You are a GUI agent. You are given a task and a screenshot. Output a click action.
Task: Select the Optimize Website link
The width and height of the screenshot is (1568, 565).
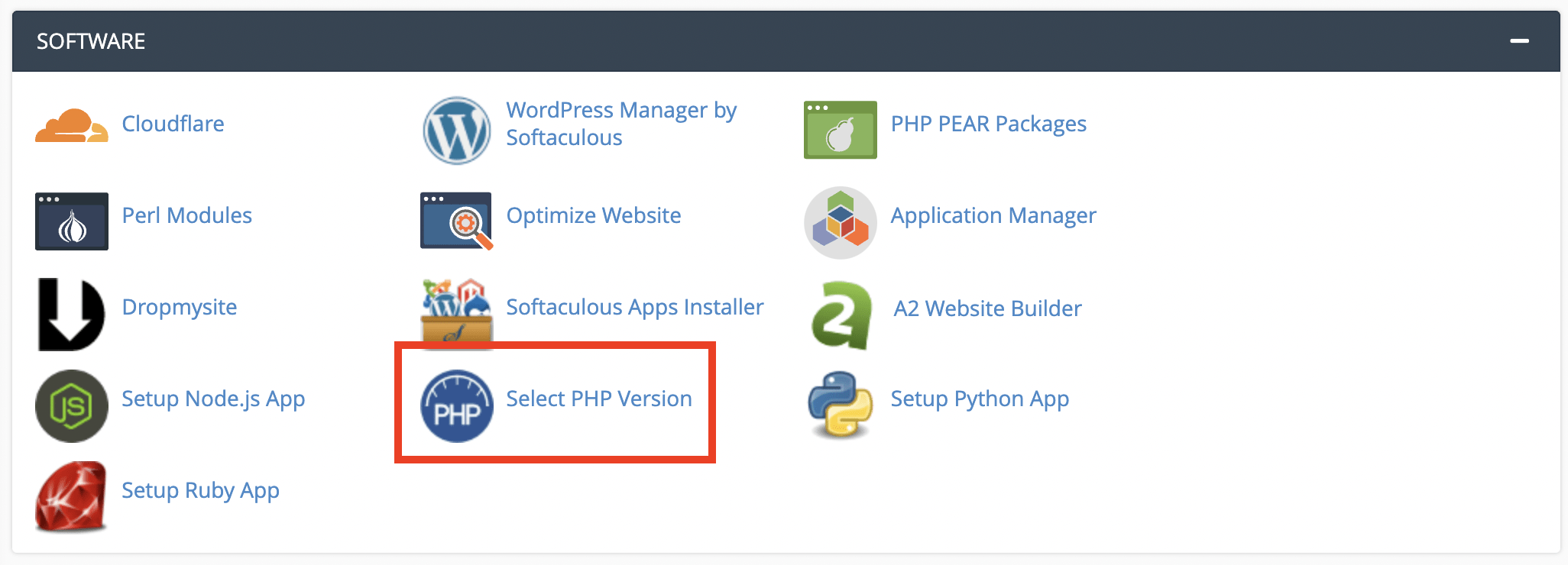pos(594,215)
